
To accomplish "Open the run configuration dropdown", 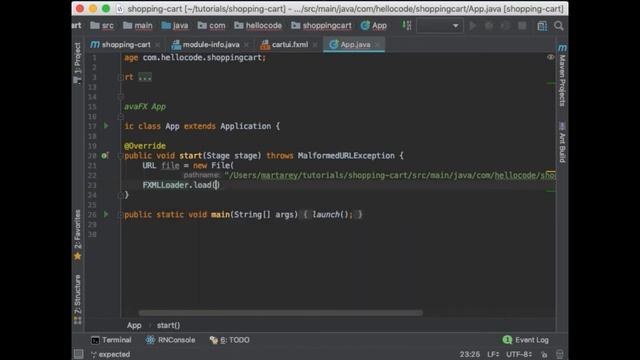I will (440, 26).
